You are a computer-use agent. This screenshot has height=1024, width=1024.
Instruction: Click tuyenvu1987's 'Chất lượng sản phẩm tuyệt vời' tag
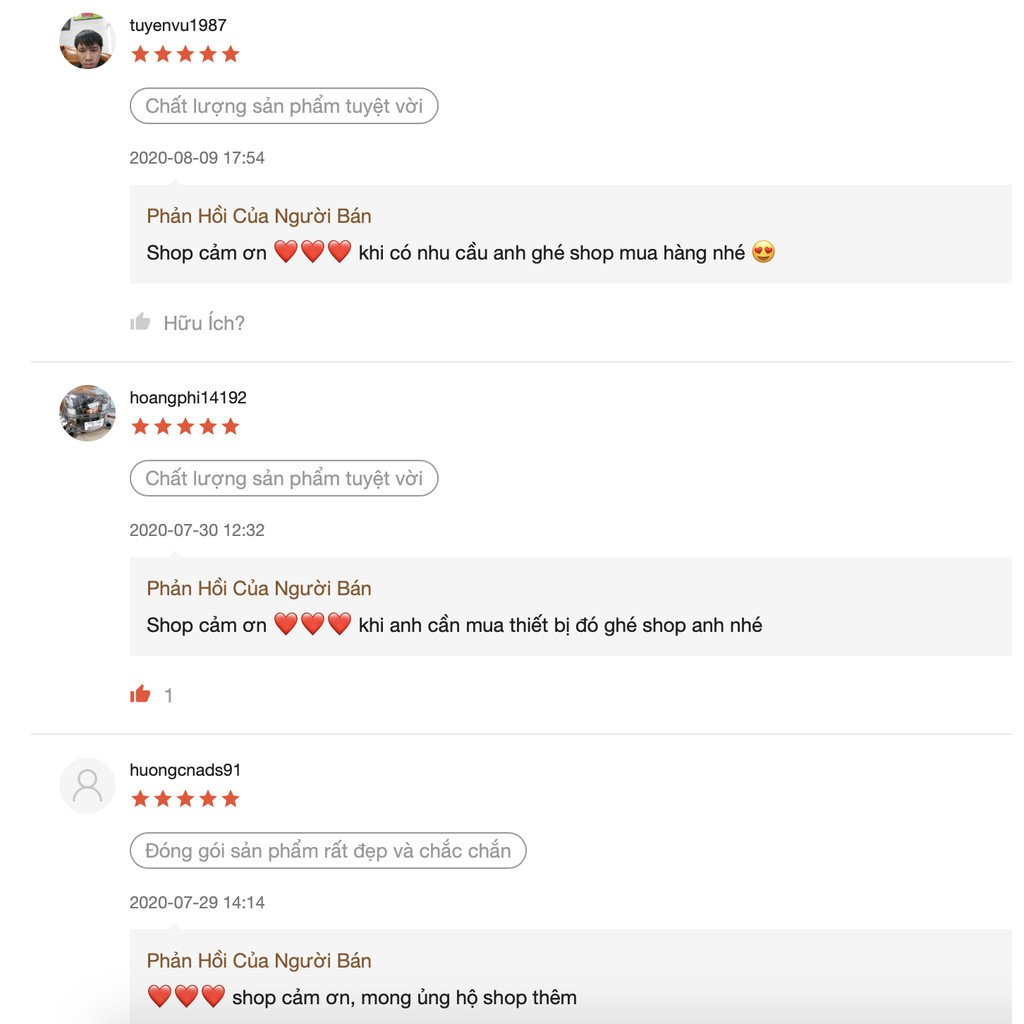[x=284, y=106]
